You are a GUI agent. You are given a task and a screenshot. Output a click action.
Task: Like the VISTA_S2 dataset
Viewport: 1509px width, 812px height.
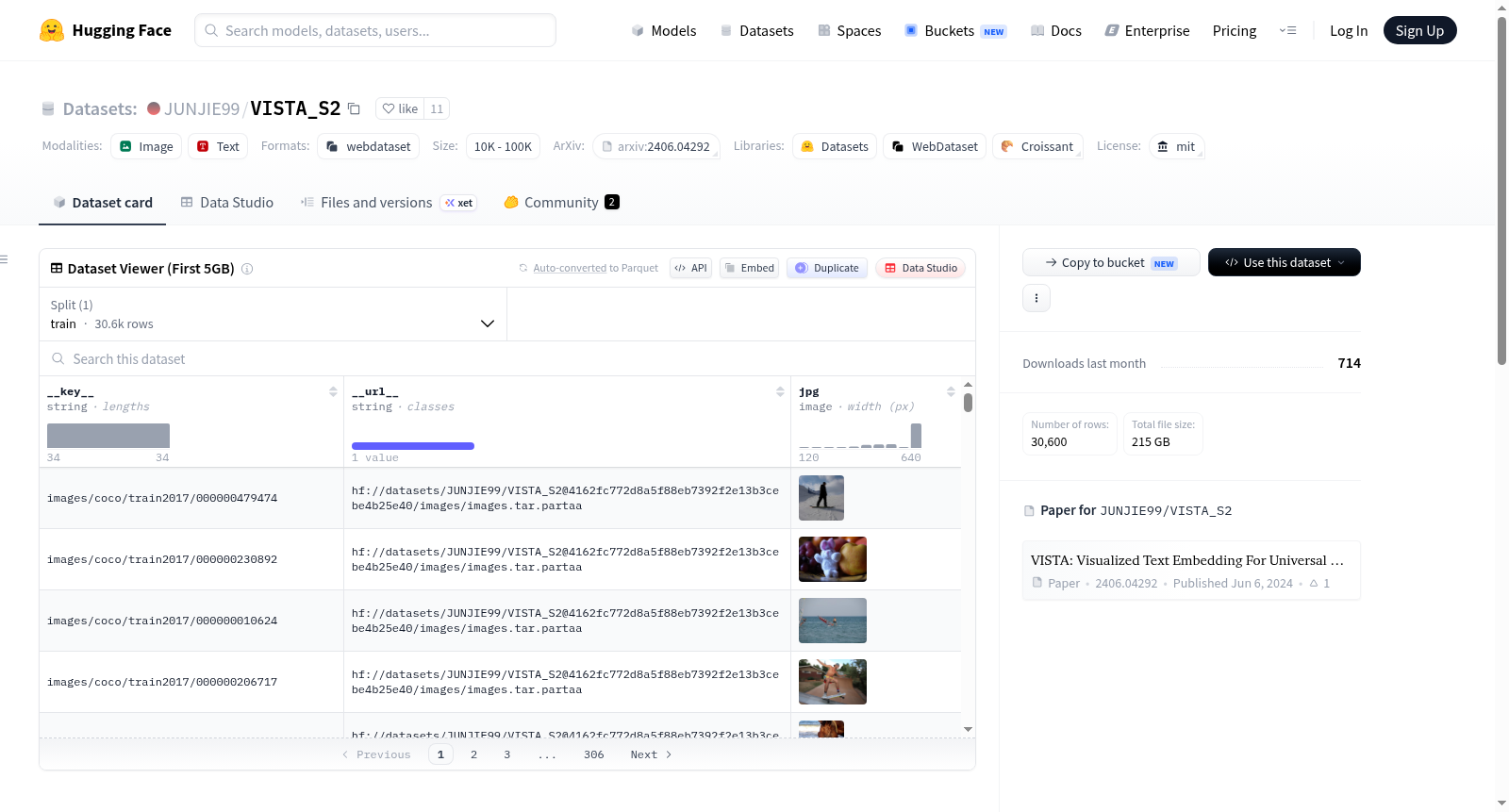pyautogui.click(x=400, y=108)
